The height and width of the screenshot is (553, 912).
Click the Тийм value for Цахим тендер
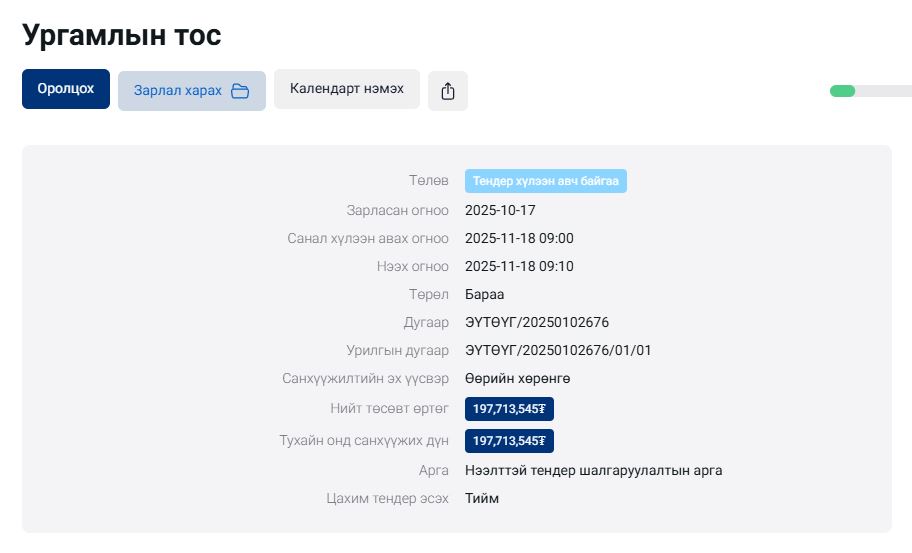[x=481, y=498]
